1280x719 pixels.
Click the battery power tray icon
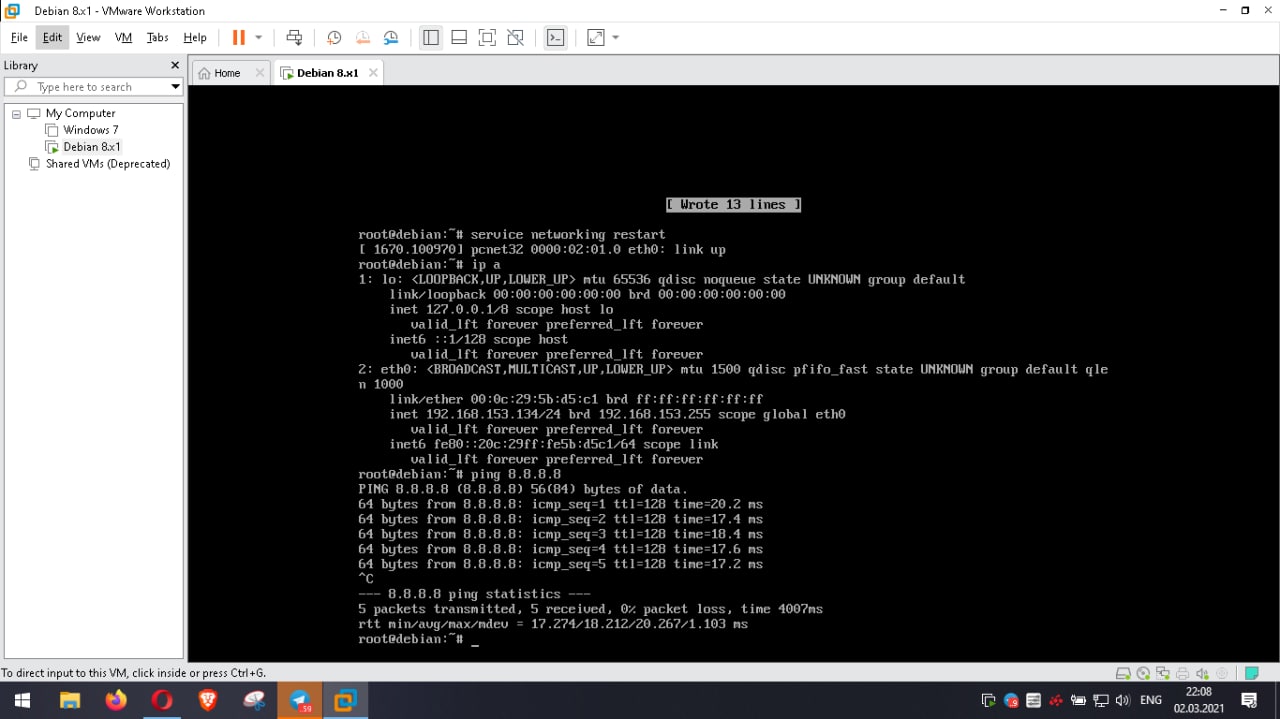click(1078, 700)
